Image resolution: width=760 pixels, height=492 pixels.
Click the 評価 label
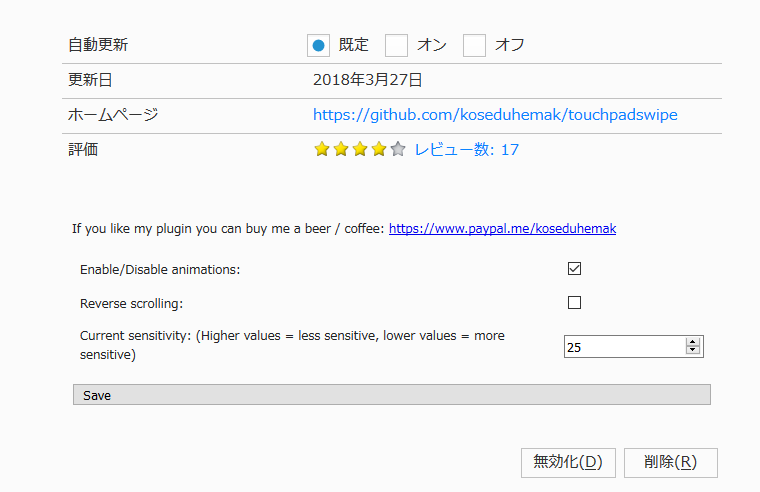tap(83, 149)
